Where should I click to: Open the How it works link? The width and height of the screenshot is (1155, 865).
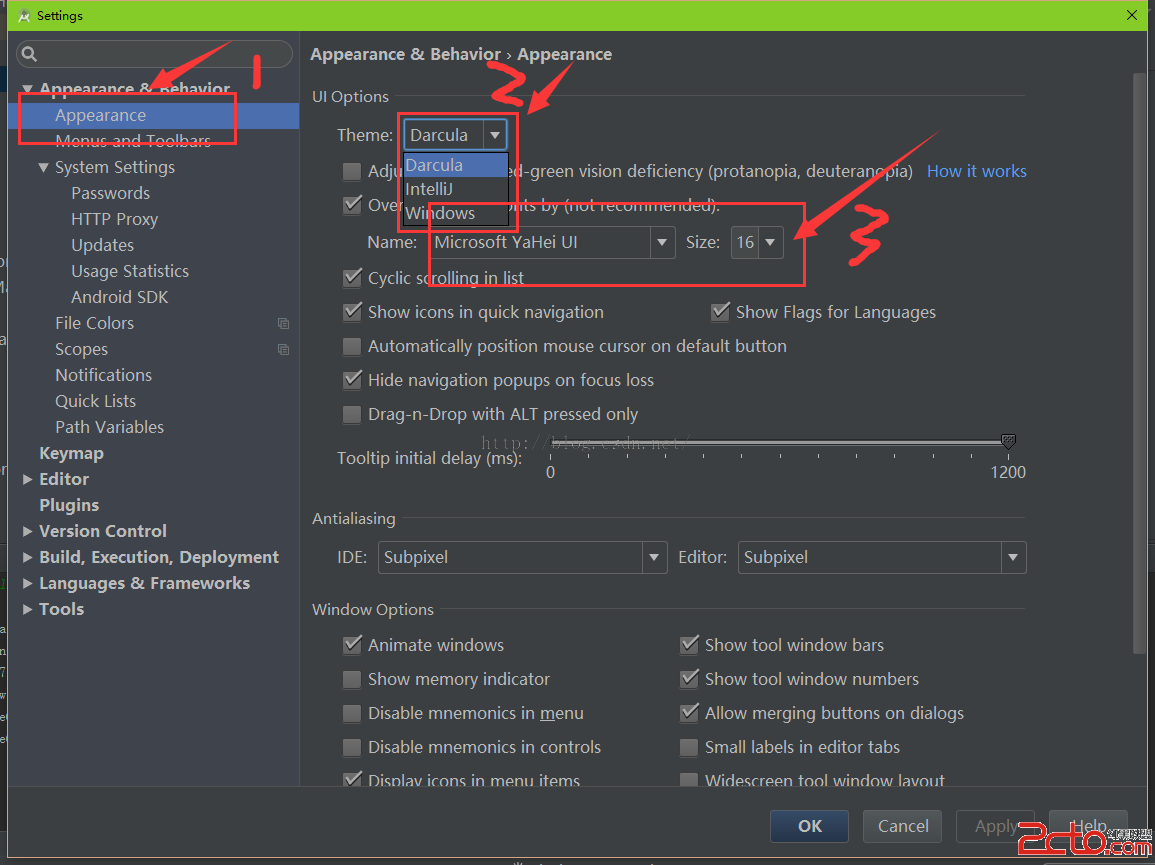pyautogui.click(x=976, y=171)
